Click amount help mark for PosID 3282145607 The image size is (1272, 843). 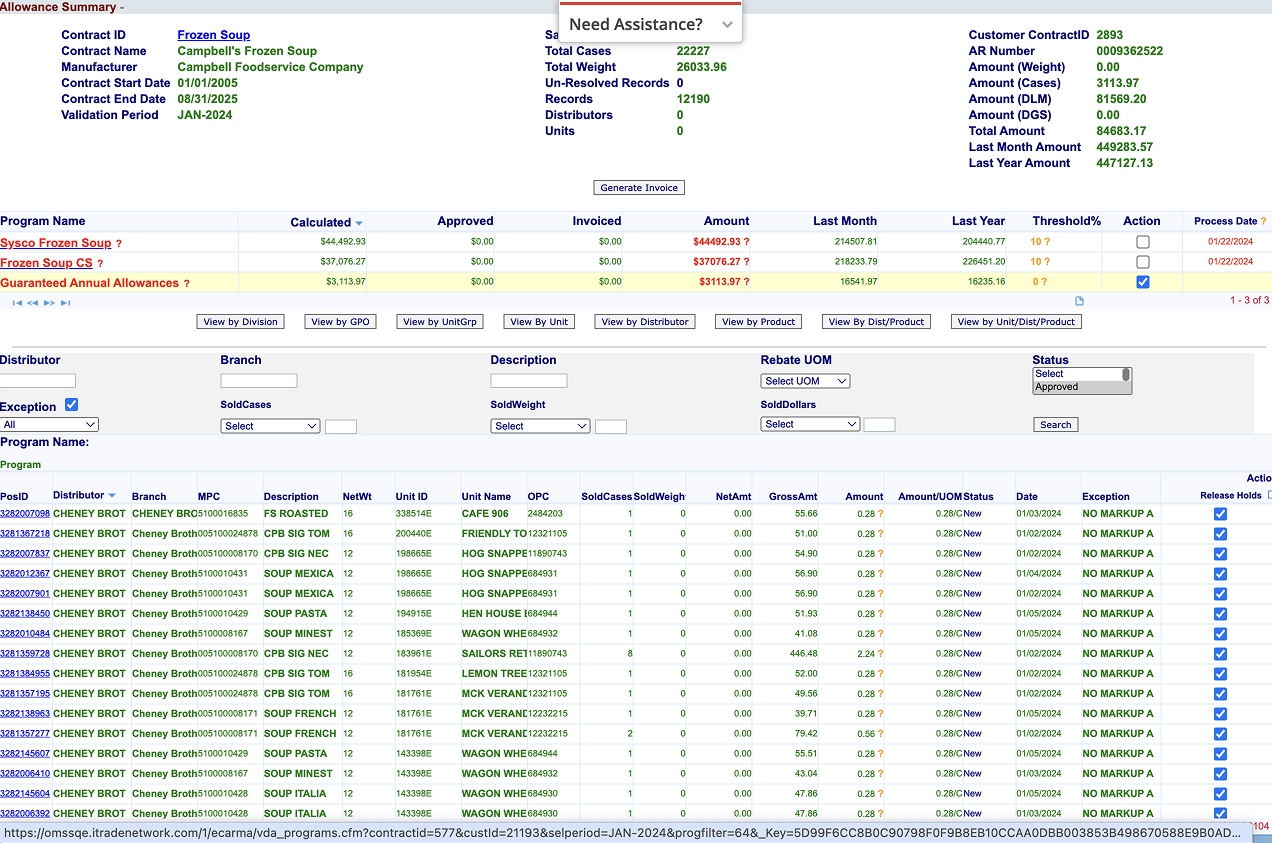880,754
